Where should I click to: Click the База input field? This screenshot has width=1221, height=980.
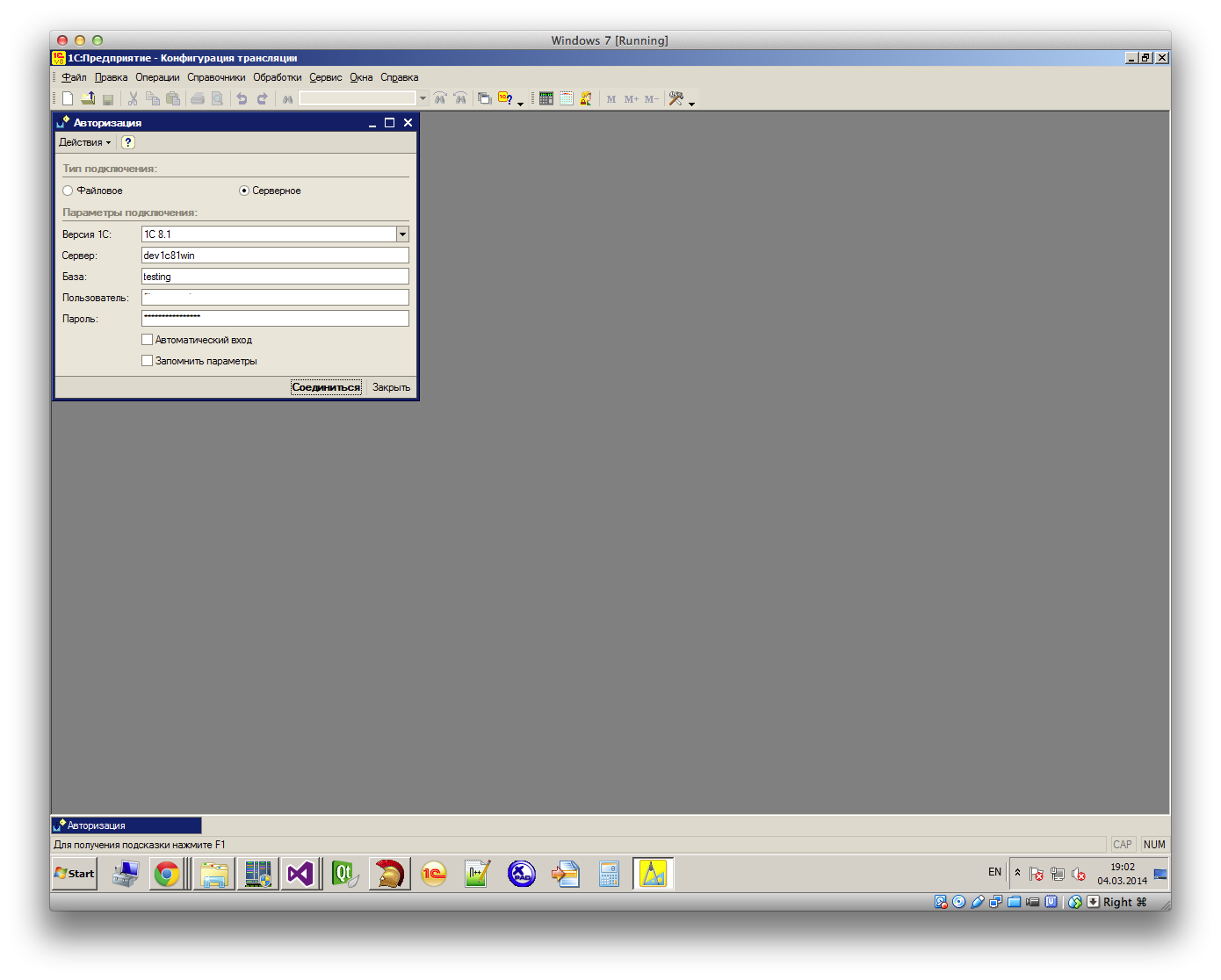275,277
